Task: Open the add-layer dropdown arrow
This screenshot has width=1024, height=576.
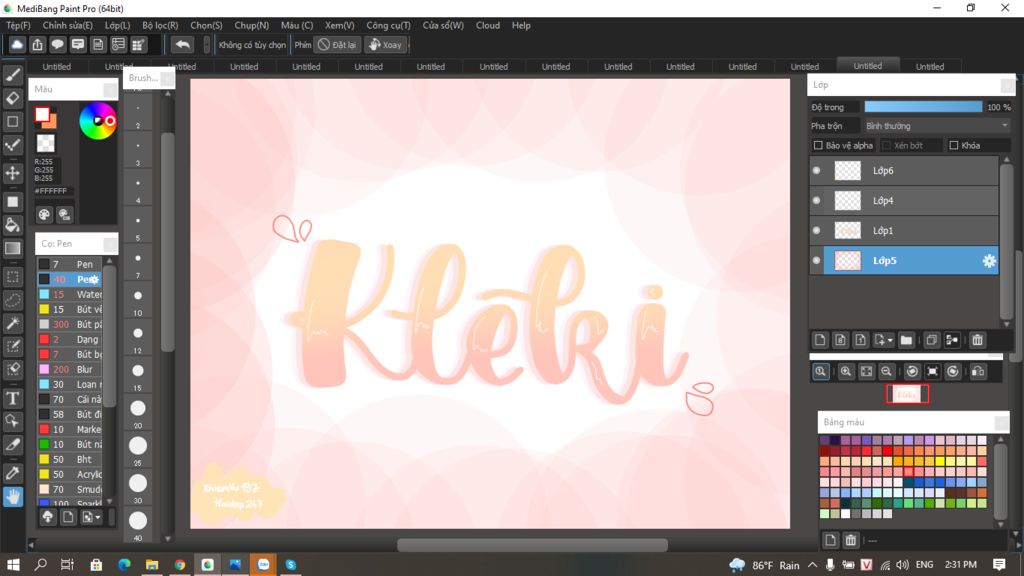Action: (x=890, y=340)
